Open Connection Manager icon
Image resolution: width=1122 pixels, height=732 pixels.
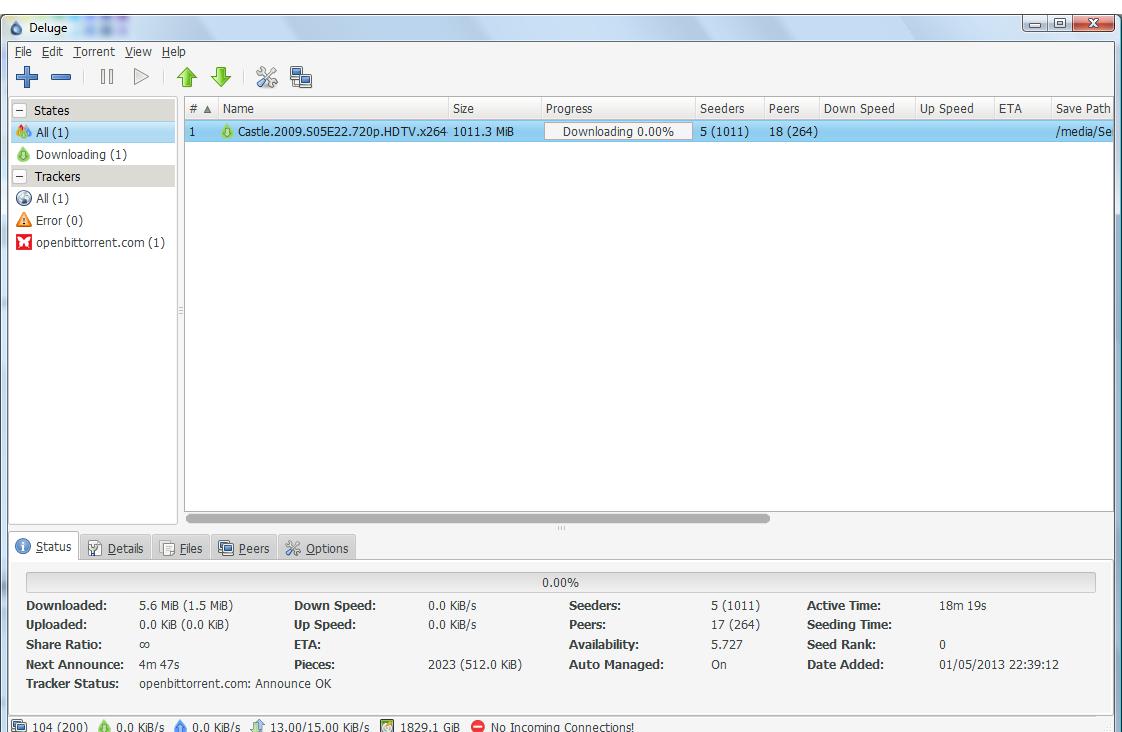[x=301, y=77]
